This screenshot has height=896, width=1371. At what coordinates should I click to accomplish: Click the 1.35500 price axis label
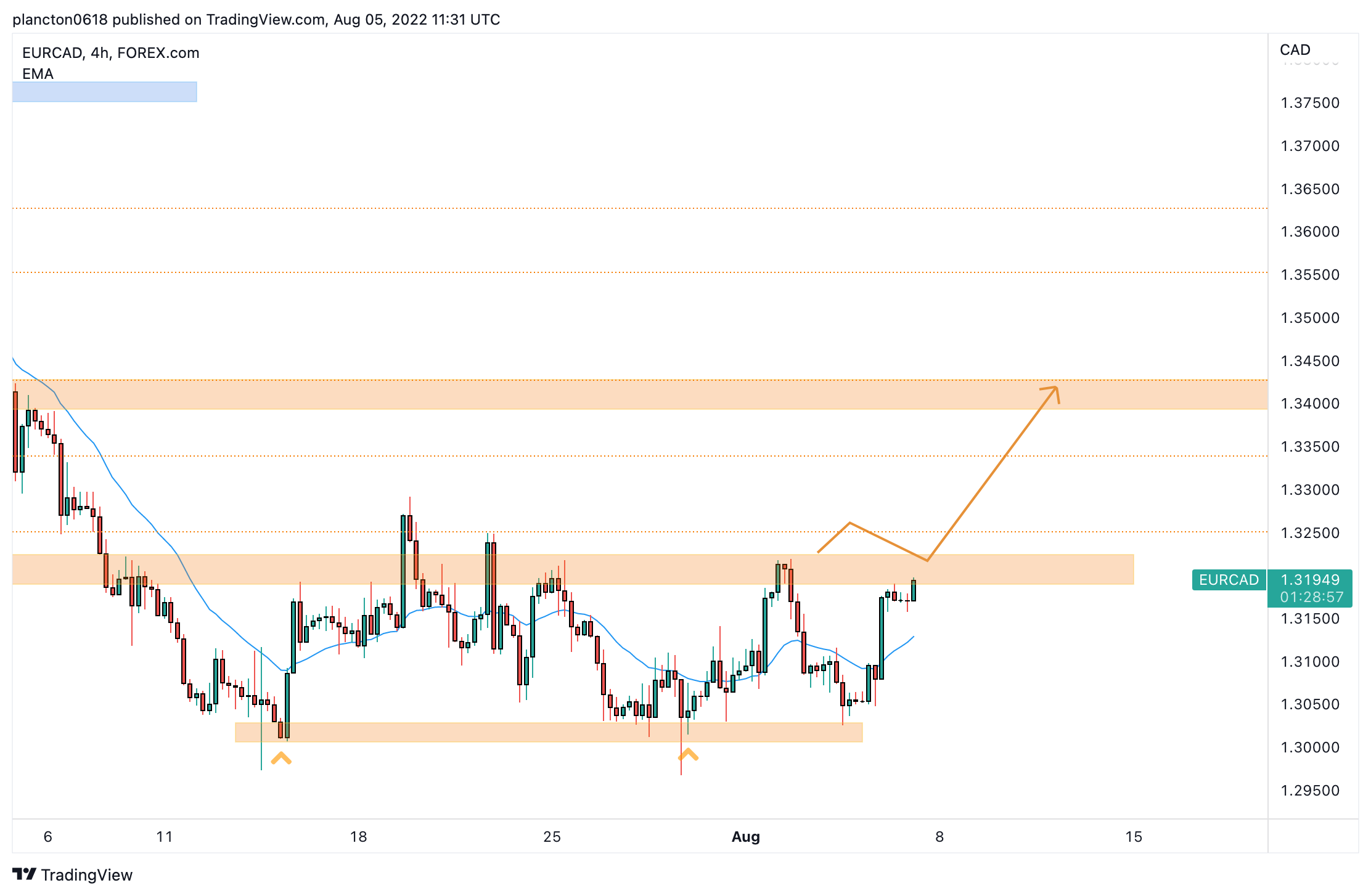(x=1310, y=275)
